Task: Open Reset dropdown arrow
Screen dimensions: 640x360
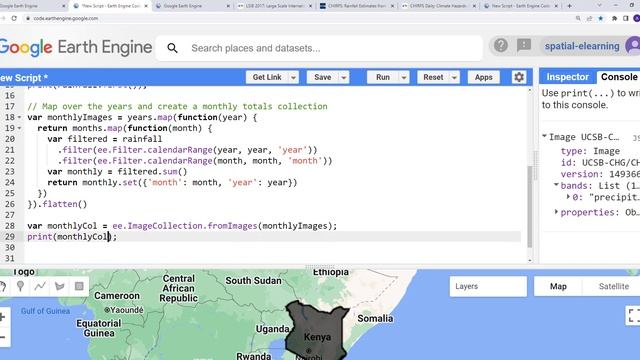Action: pos(454,78)
